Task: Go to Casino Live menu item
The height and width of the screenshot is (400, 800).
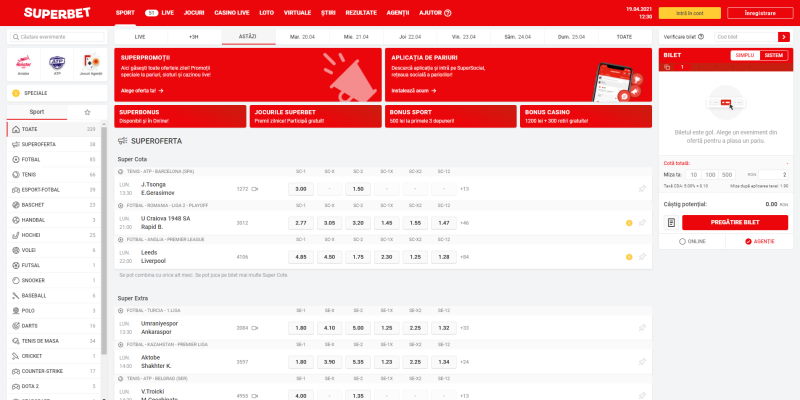Action: (x=232, y=13)
